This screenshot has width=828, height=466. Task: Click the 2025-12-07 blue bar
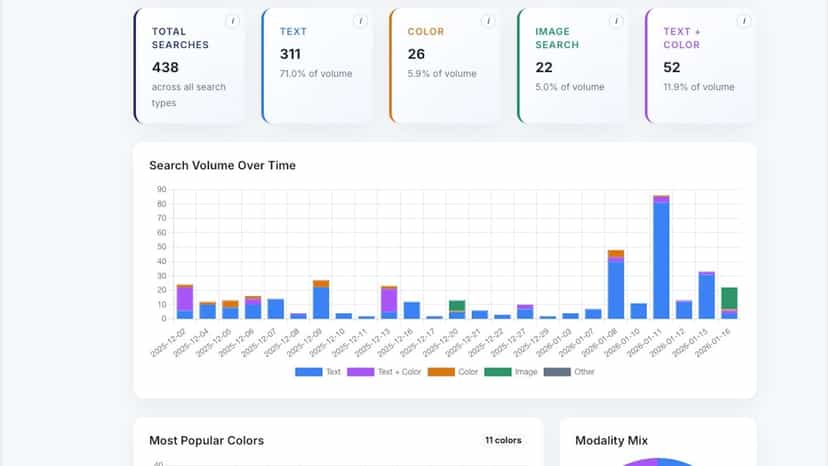(x=276, y=309)
